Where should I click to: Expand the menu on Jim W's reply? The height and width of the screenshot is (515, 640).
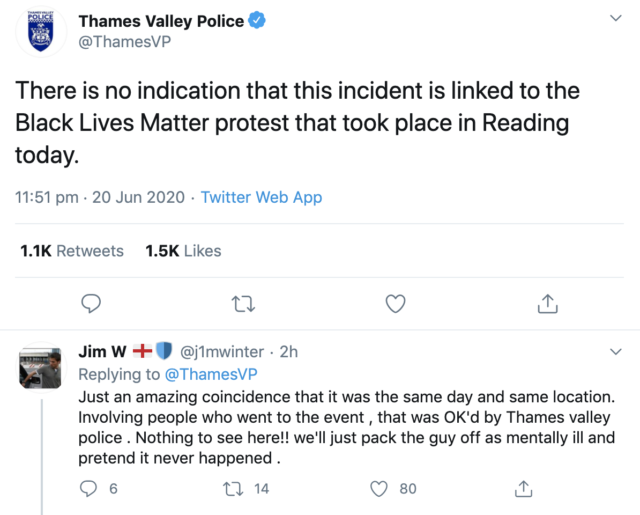tap(617, 352)
